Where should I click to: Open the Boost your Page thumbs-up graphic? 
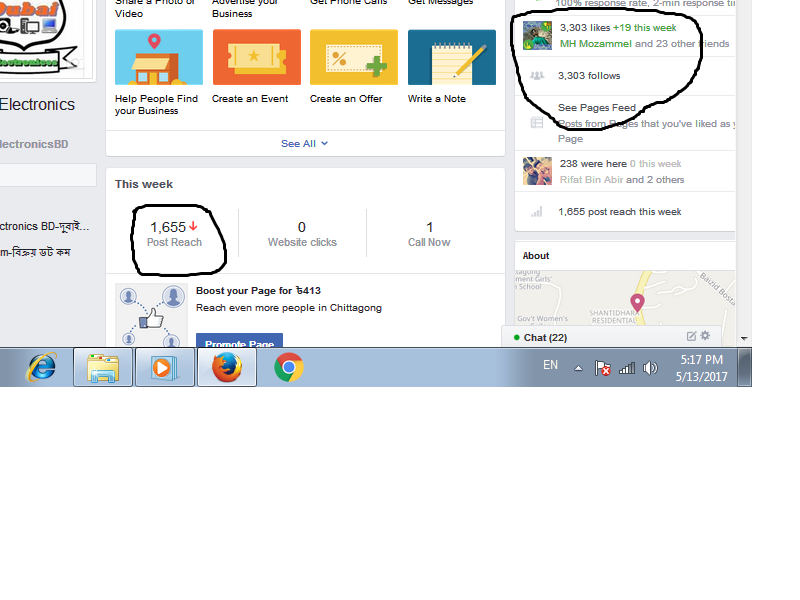(x=152, y=315)
